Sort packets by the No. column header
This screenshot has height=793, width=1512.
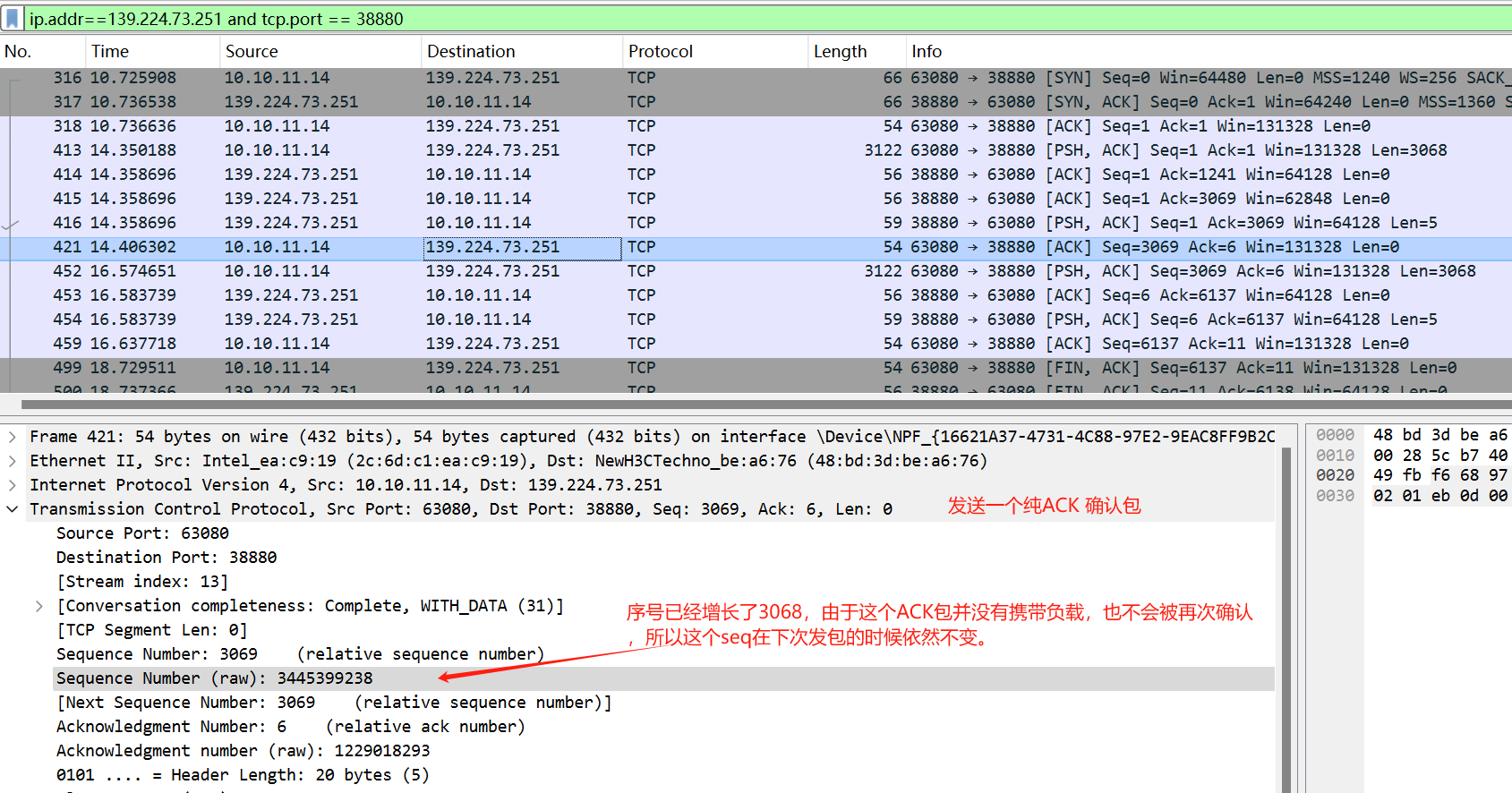pyautogui.click(x=42, y=52)
